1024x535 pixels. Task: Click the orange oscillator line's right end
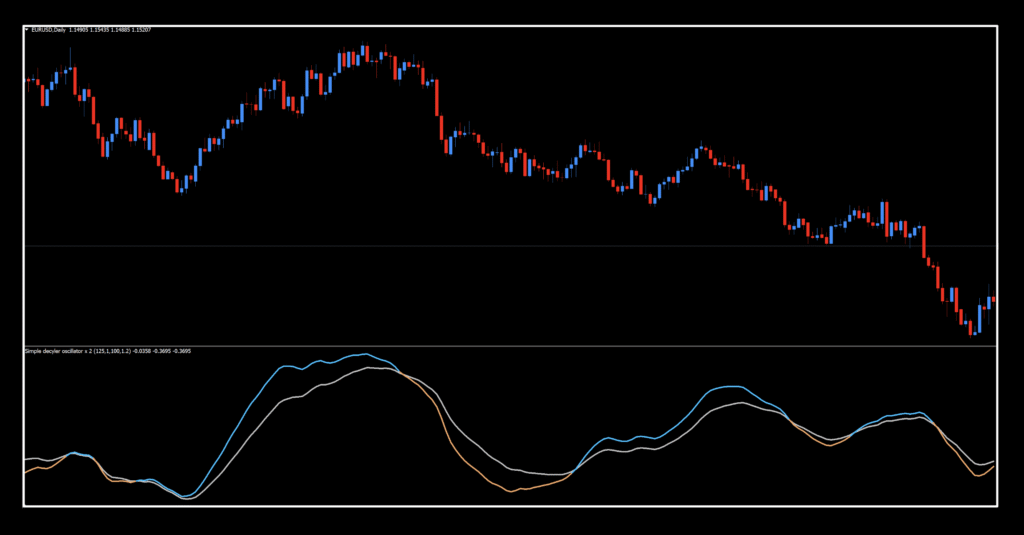(x=992, y=467)
